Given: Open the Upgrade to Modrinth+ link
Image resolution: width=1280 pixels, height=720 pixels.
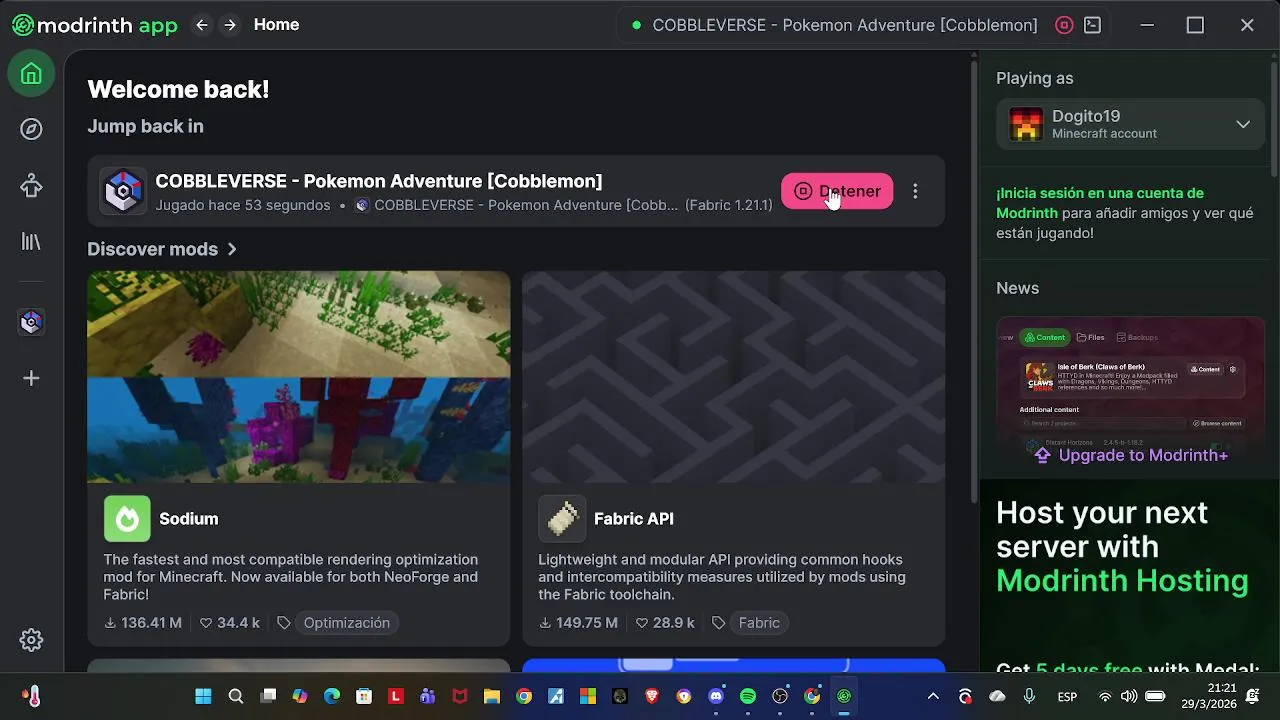Looking at the screenshot, I should coord(1131,455).
